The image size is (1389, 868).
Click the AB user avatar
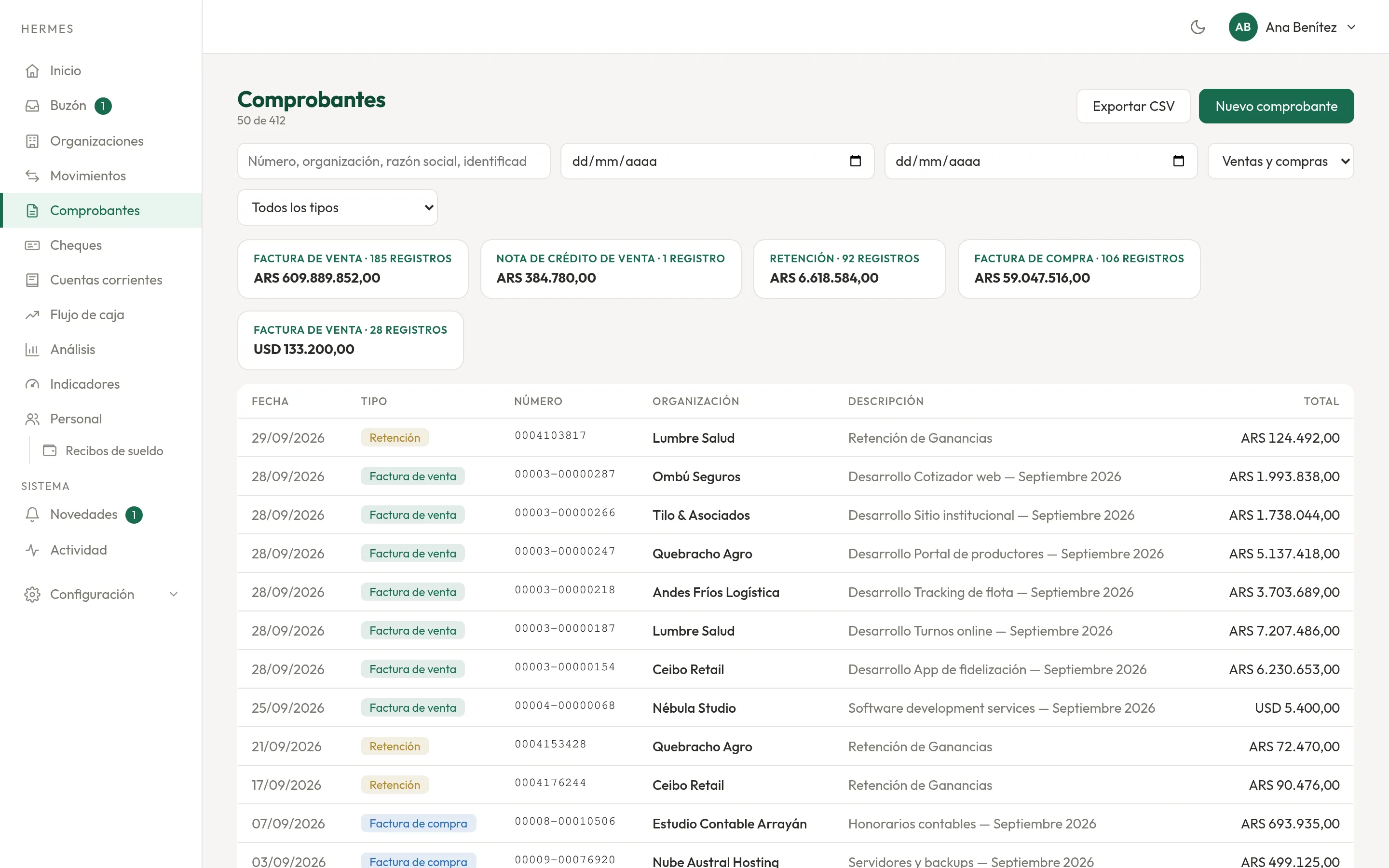[1243, 27]
